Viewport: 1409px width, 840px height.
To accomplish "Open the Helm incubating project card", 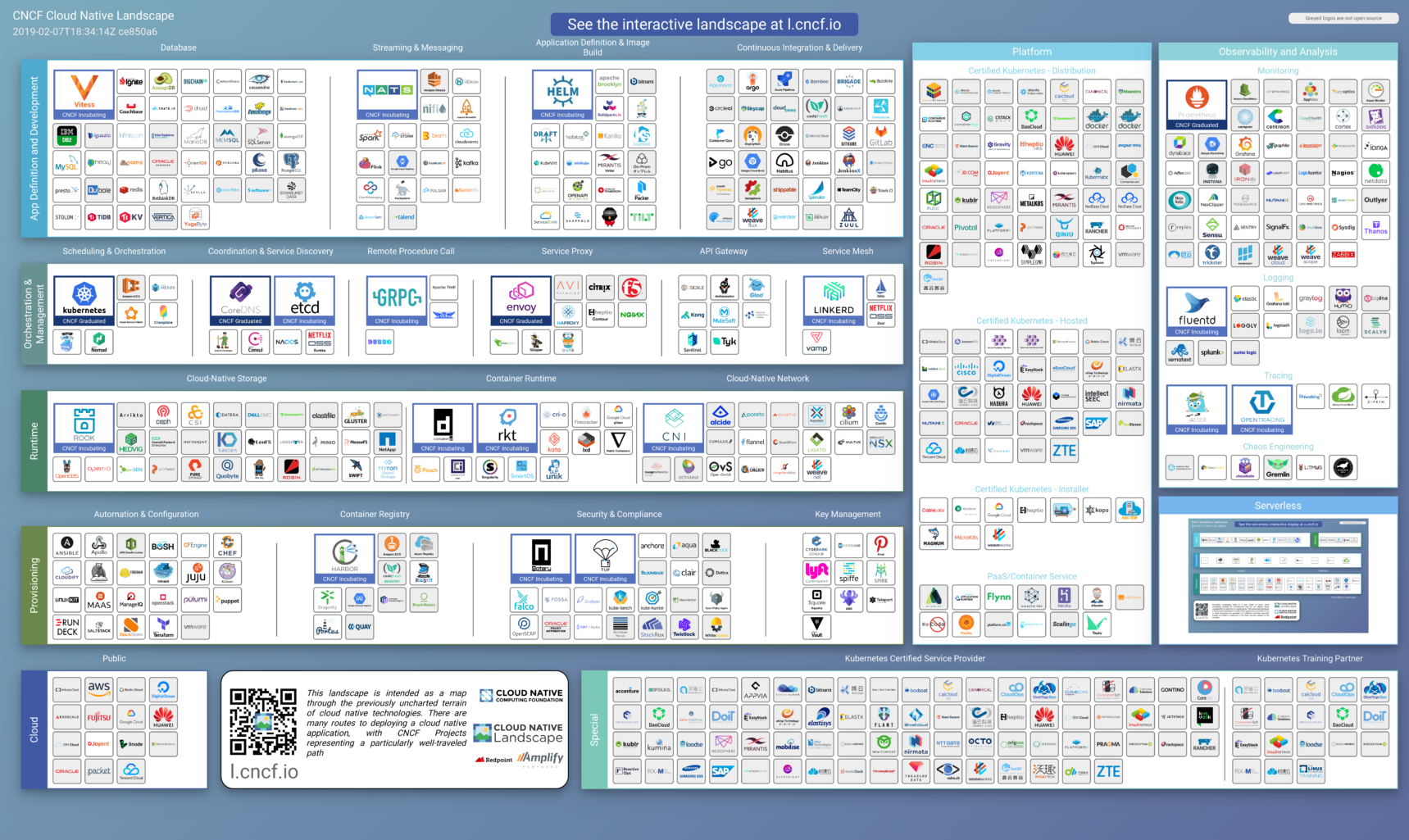I will tap(562, 95).
